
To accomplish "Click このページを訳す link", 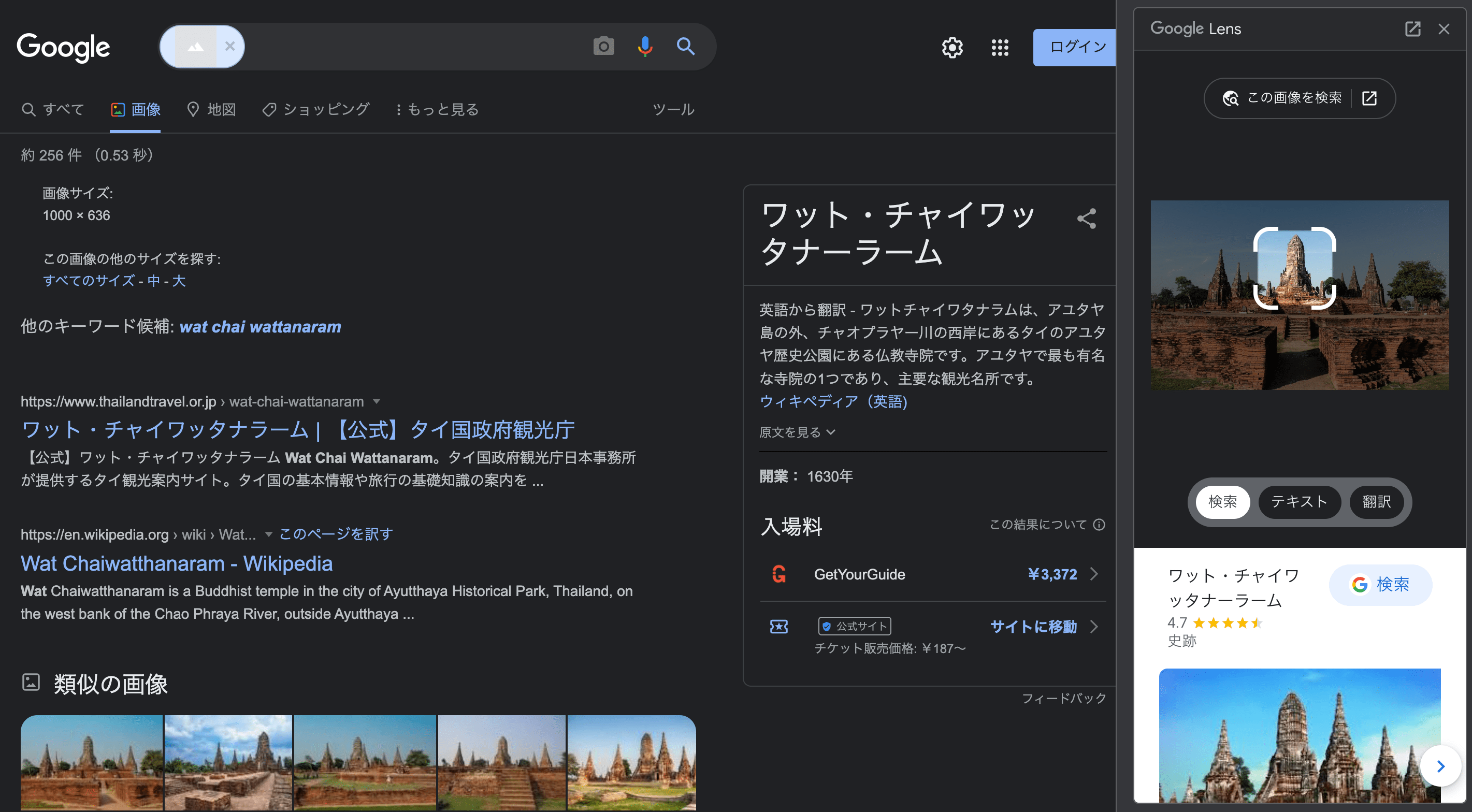I will [x=336, y=534].
